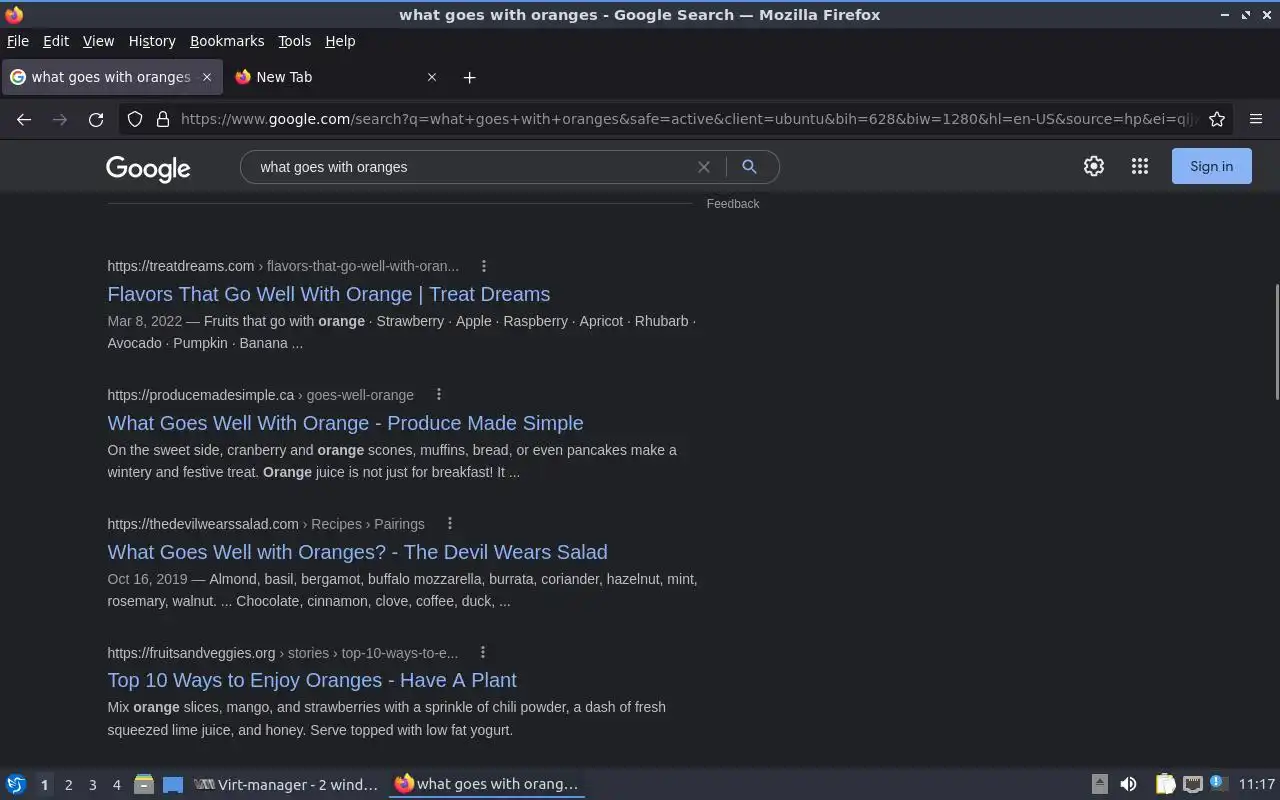
Task: Open the Google apps grid icon
Action: pos(1140,166)
